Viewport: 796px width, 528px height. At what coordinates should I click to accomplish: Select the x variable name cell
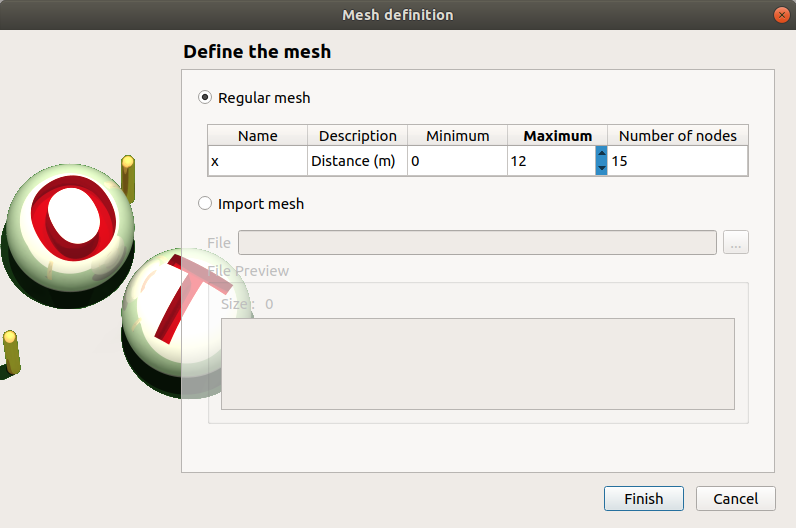click(x=257, y=161)
